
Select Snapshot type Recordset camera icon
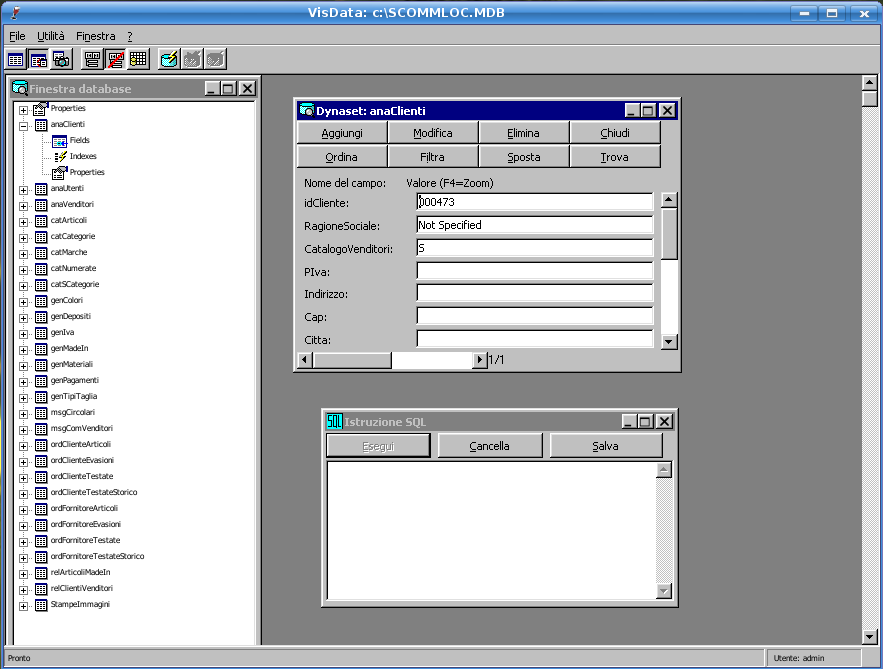click(x=61, y=59)
